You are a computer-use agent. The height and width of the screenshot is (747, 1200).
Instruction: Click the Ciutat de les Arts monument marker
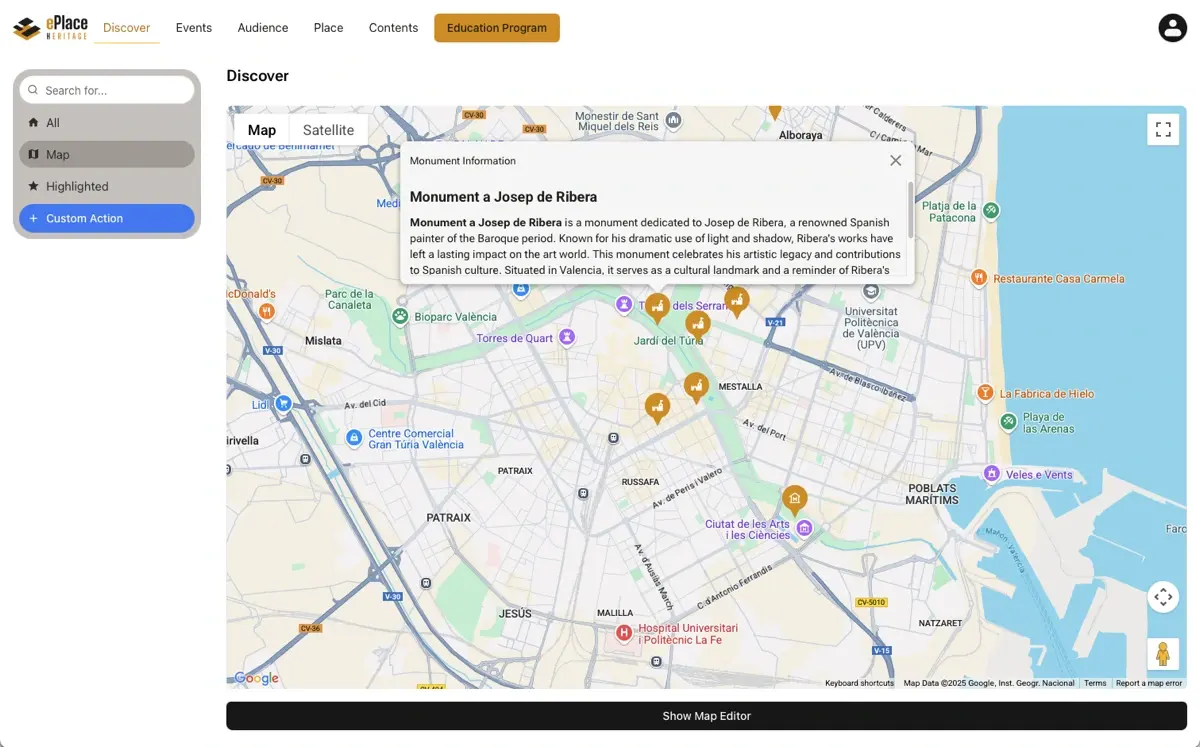[x=794, y=498]
